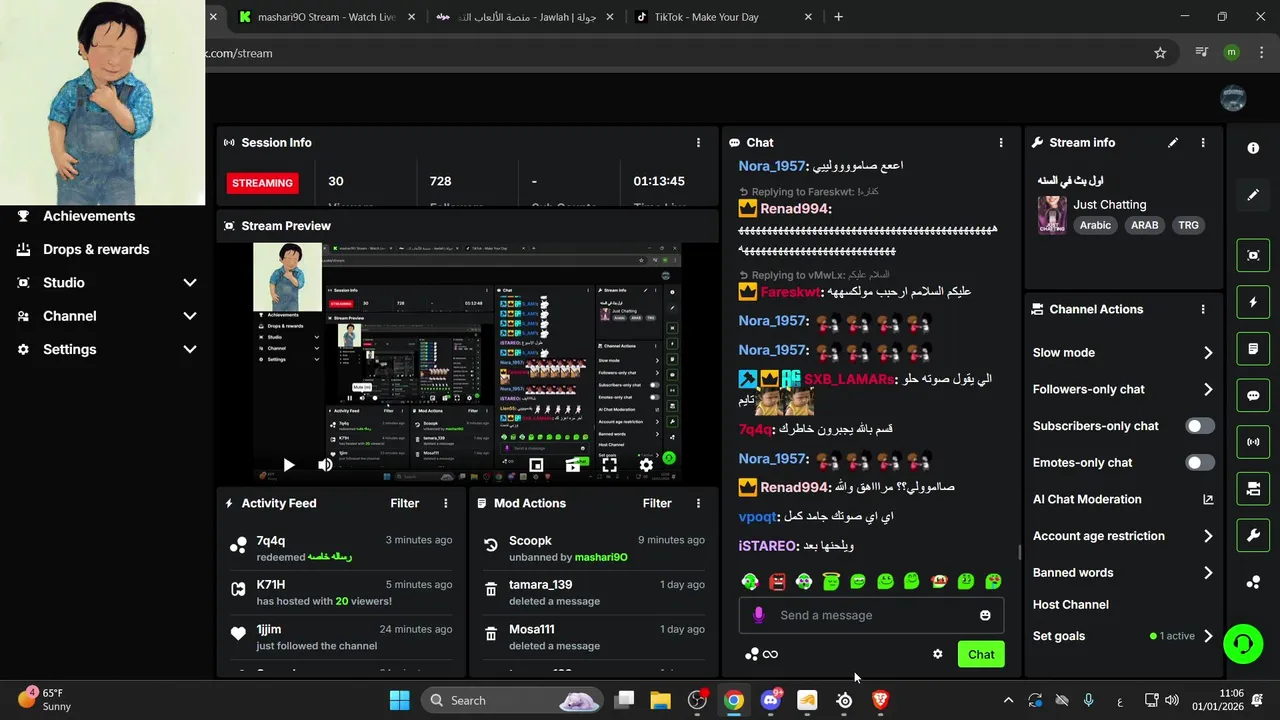
Task: Select Achievements in left sidebar
Action: (89, 216)
